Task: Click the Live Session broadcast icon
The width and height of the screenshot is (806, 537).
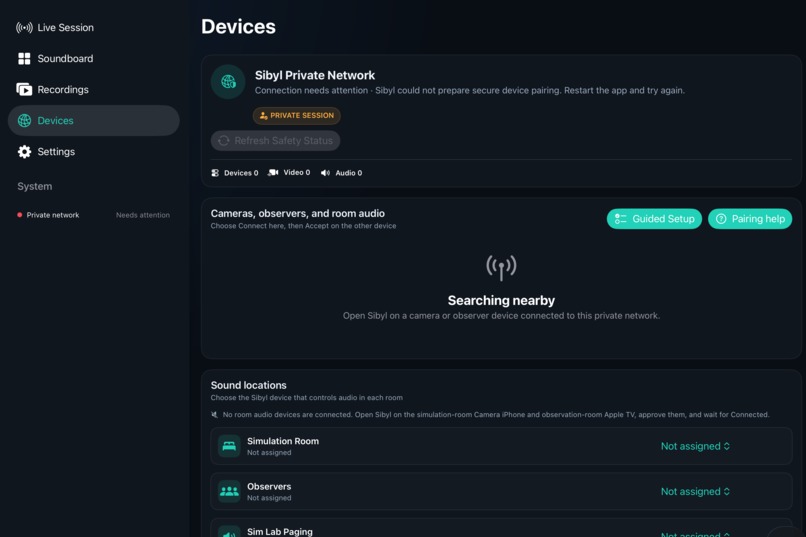Action: (24, 28)
